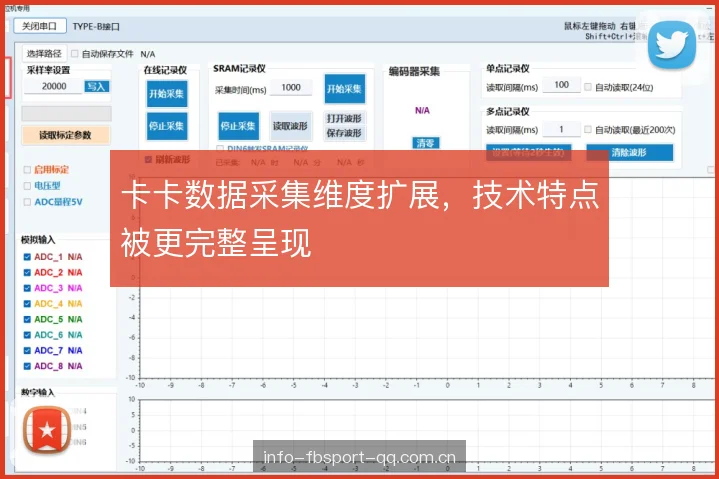Viewport: 719px width, 479px height.
Task: Click the 单点记录仪 读取间隔 field showing 100
Action: pos(561,85)
